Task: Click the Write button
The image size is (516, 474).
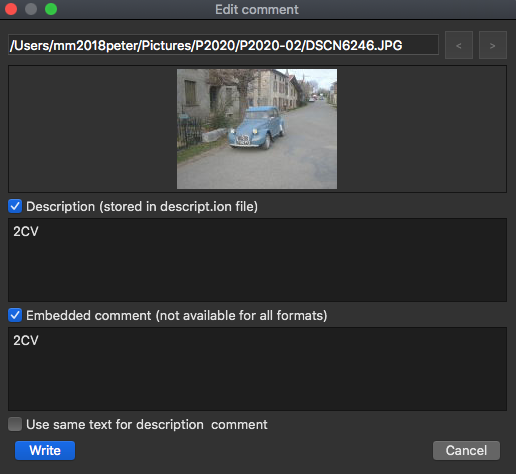Action: pos(45,450)
